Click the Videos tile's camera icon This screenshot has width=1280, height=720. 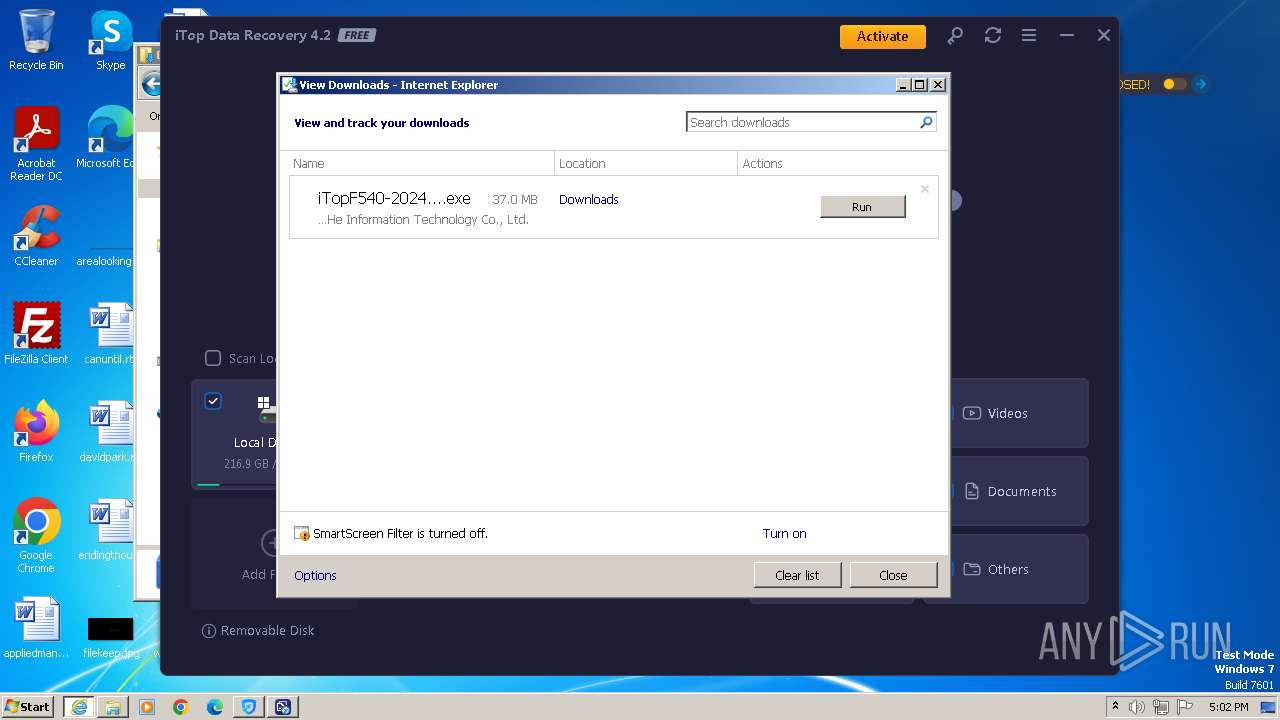pos(972,413)
